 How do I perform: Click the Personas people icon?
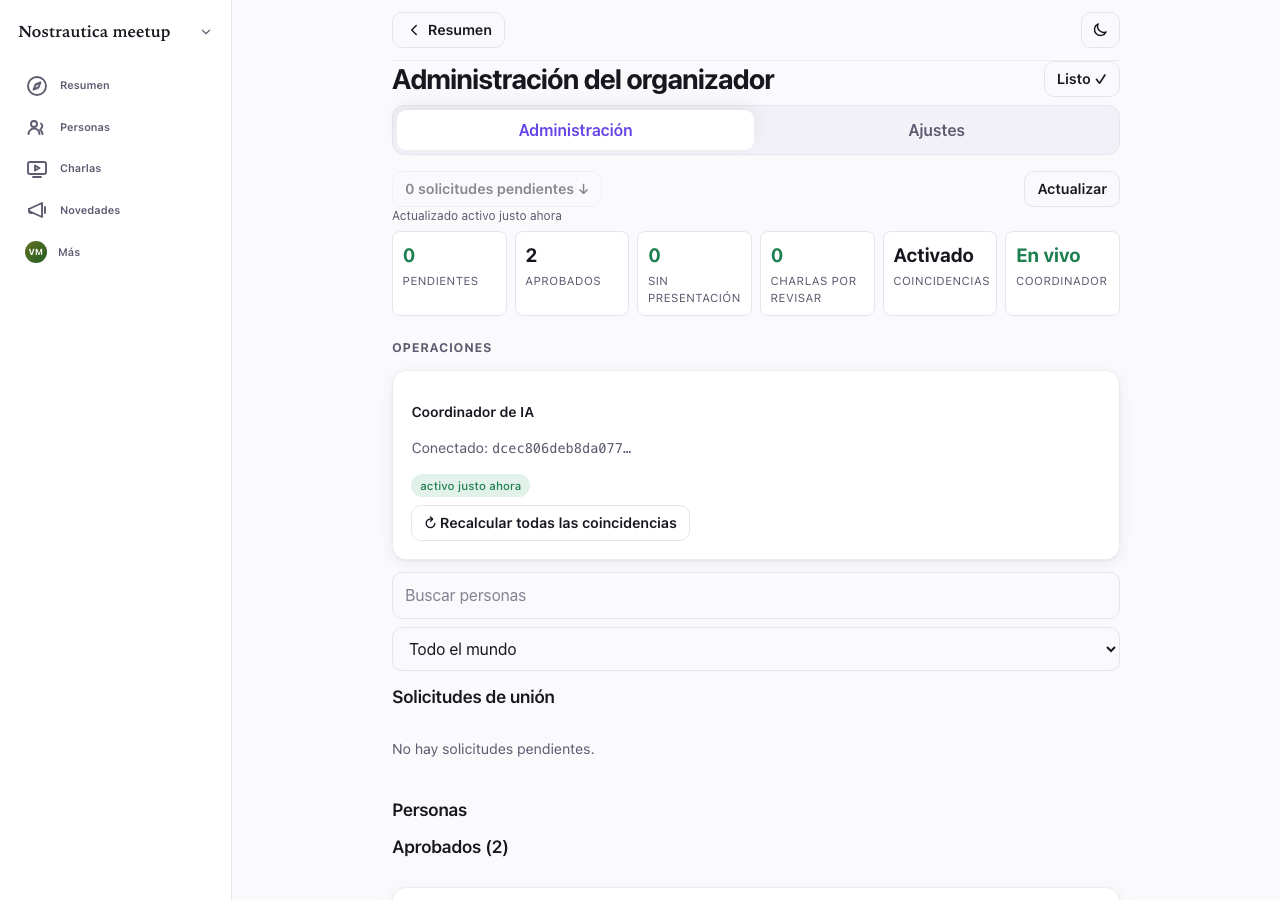click(37, 128)
